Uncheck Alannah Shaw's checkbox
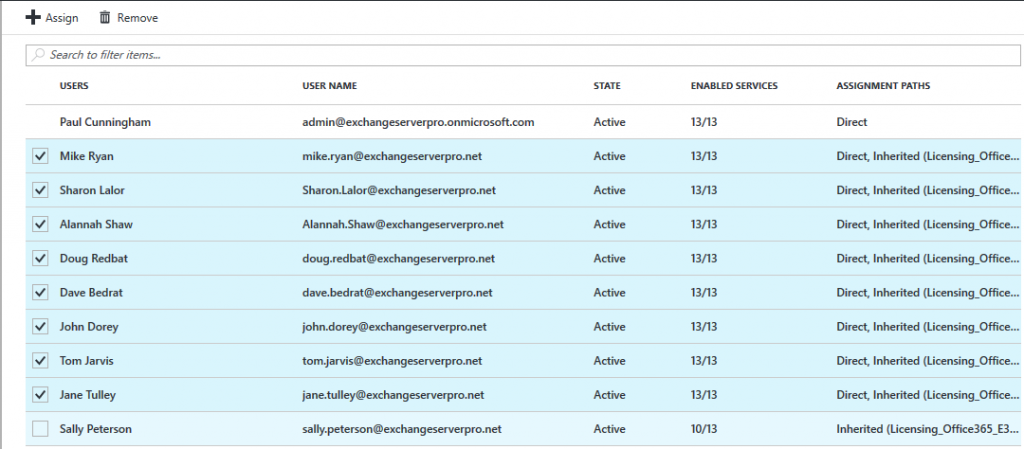The width and height of the screenshot is (1024, 449). (x=40, y=224)
